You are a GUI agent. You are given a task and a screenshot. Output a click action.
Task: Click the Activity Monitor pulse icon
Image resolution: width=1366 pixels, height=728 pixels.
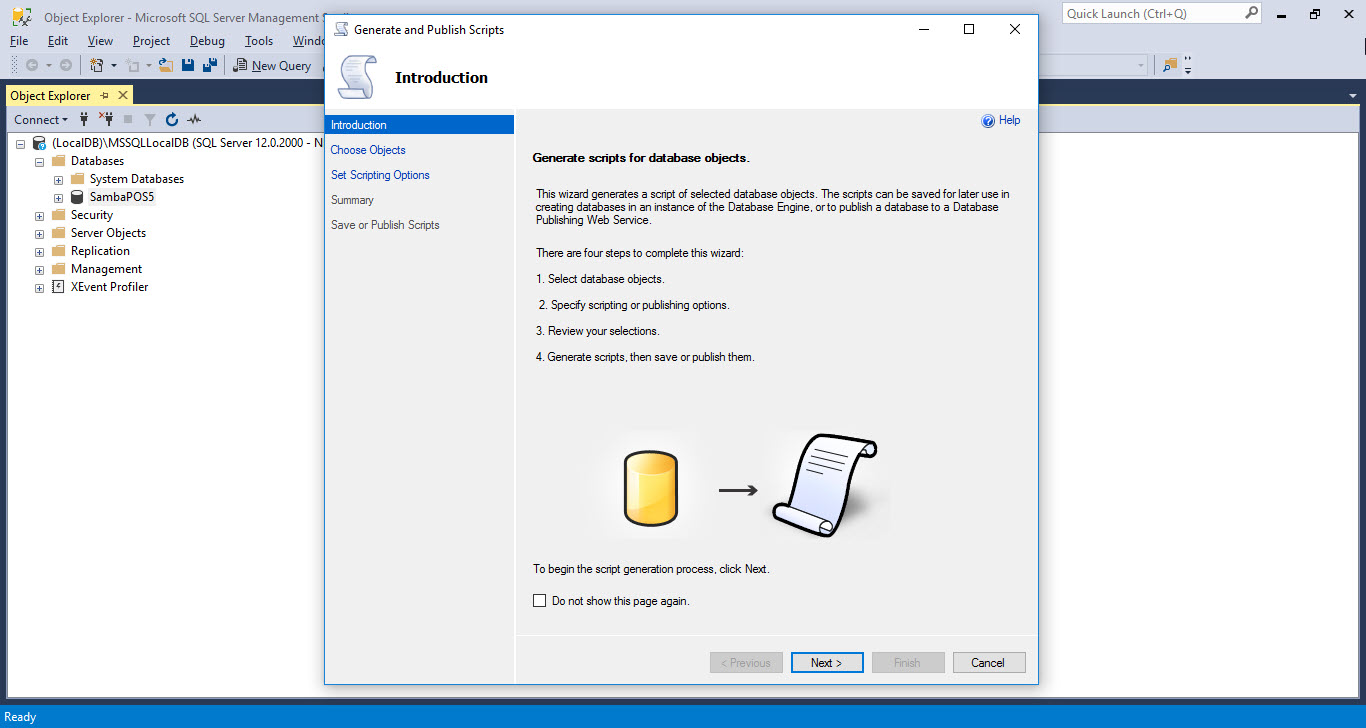[194, 119]
